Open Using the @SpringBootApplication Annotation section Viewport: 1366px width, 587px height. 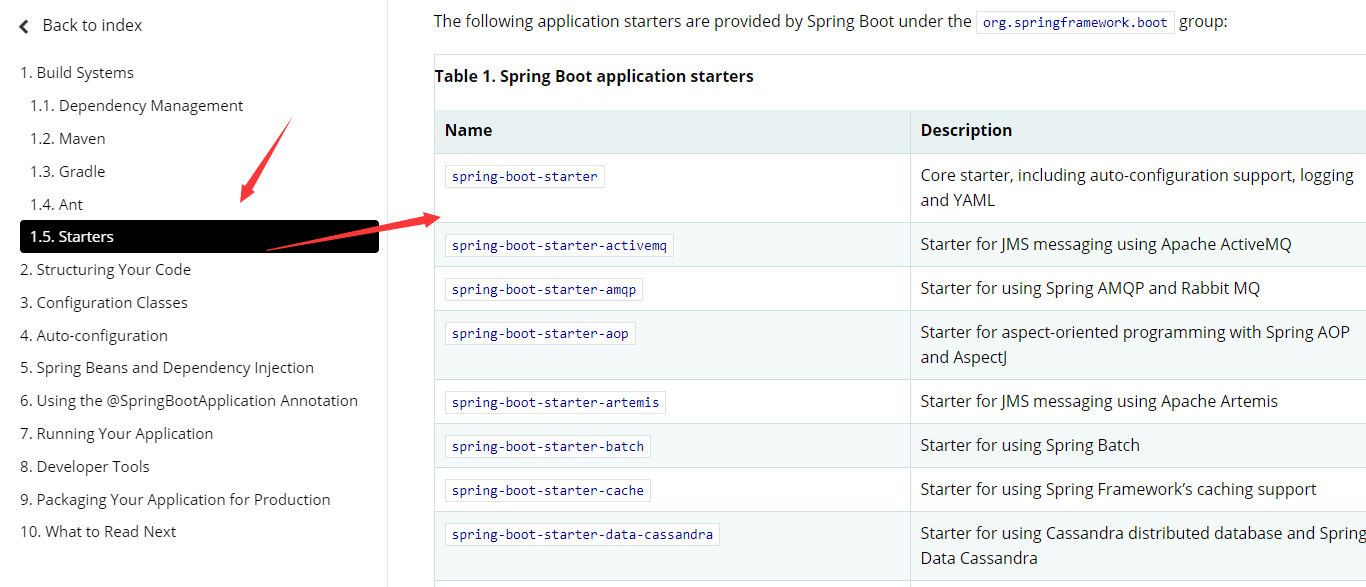pyautogui.click(x=189, y=401)
